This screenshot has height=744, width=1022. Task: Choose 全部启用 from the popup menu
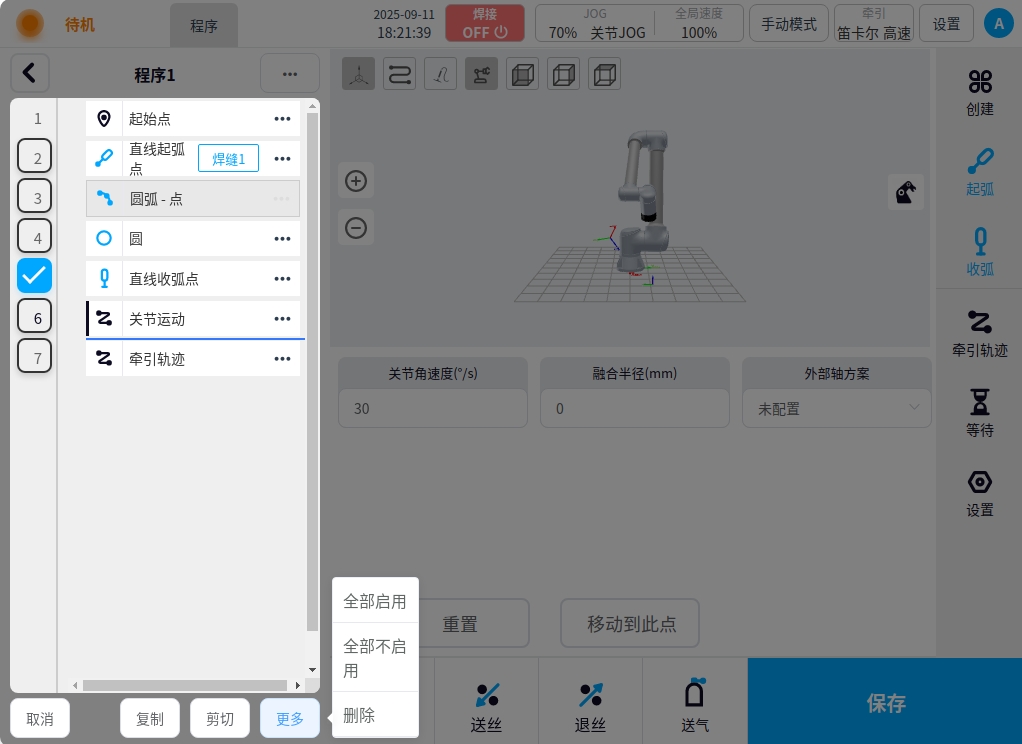[x=375, y=601]
